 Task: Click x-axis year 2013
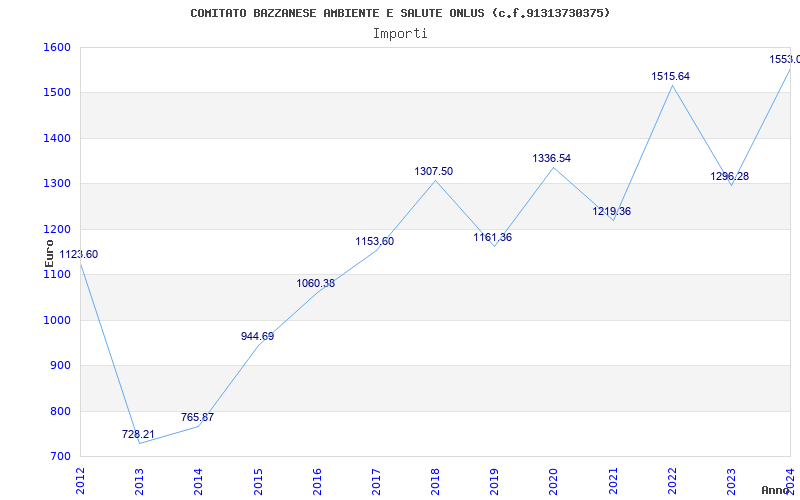pos(139,481)
